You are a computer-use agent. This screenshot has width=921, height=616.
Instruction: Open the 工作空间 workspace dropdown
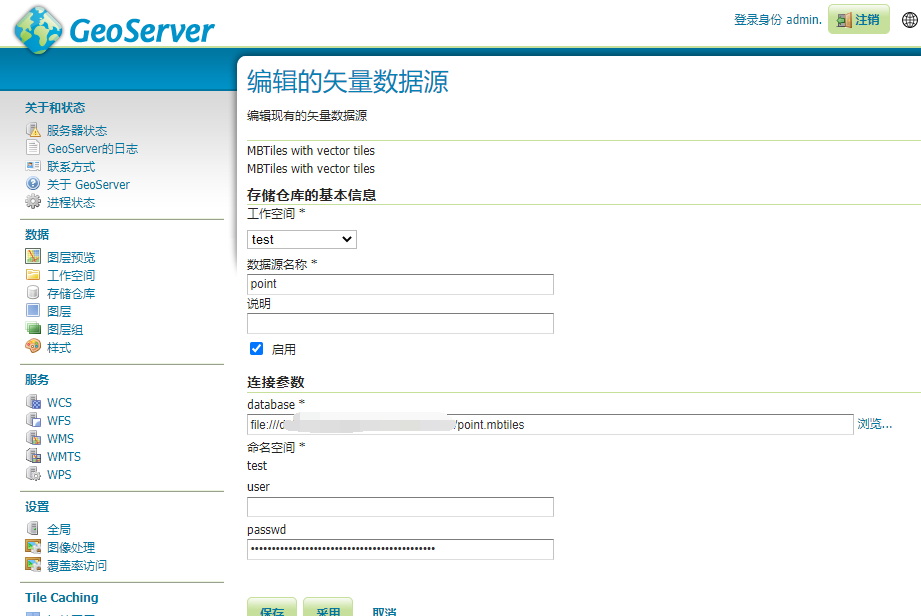[301, 239]
